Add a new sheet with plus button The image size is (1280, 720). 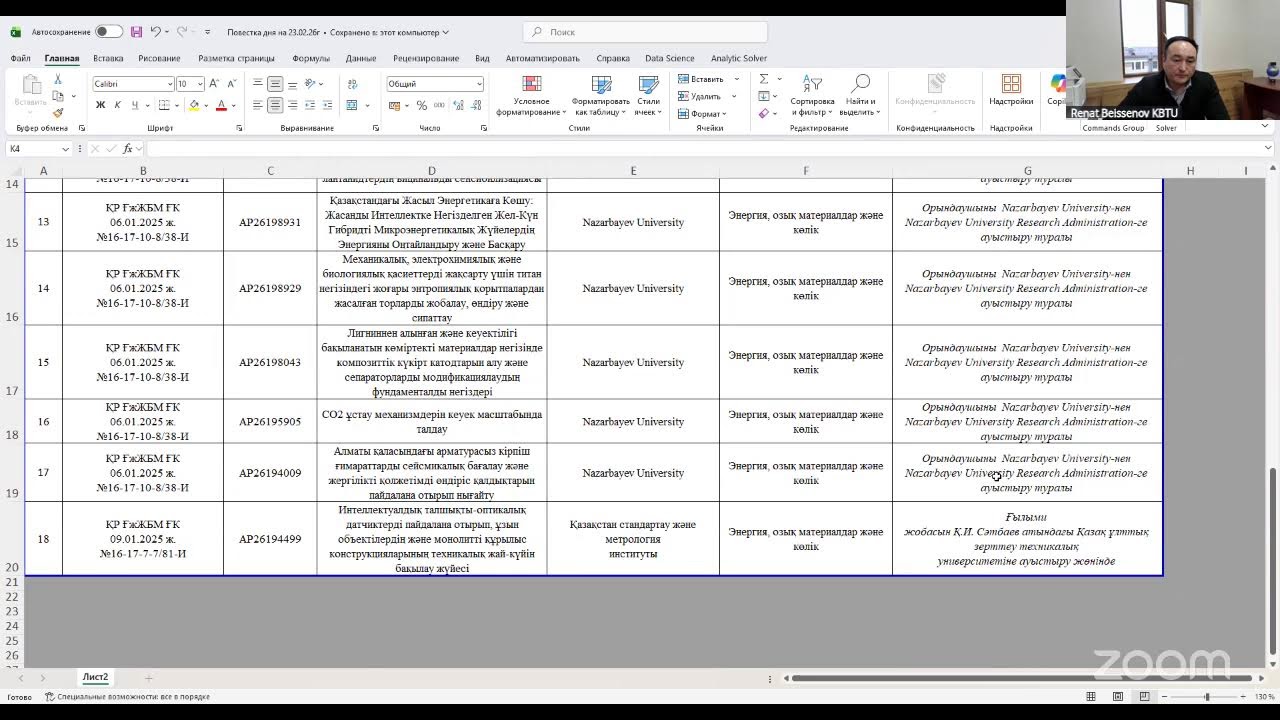148,678
